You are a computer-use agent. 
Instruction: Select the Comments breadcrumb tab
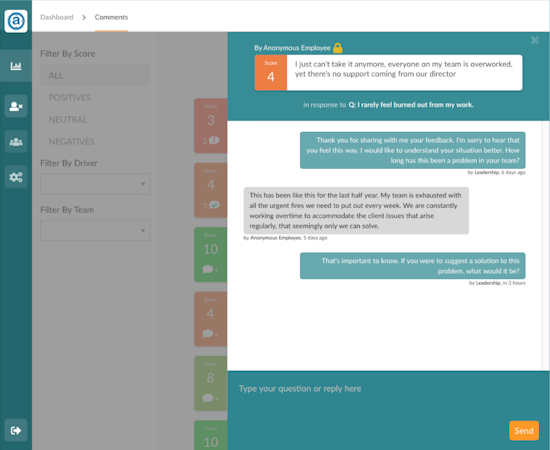point(111,17)
